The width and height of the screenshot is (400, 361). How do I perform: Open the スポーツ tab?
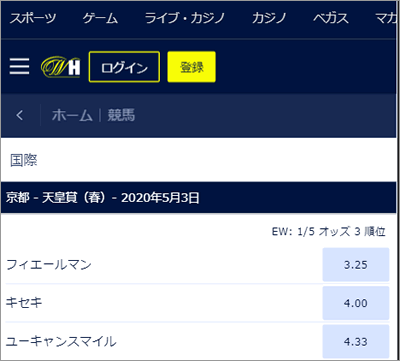(x=33, y=18)
